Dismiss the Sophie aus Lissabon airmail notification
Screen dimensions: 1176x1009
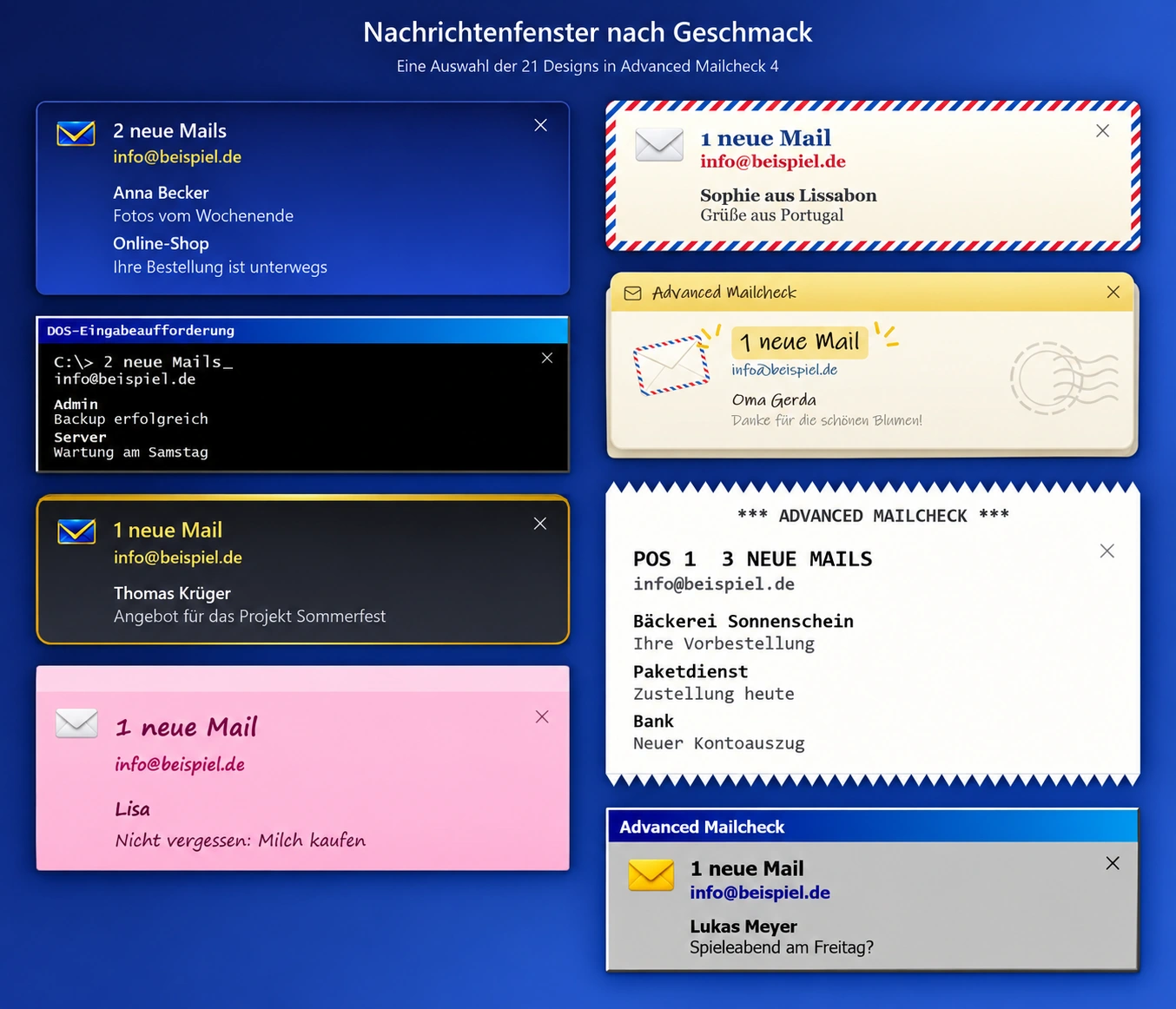1103,131
